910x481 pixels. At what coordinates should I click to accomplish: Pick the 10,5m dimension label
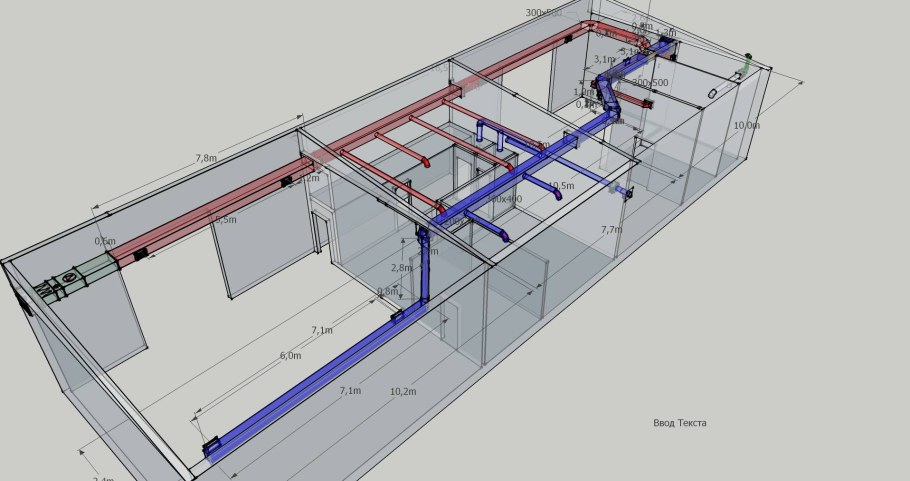(x=561, y=186)
